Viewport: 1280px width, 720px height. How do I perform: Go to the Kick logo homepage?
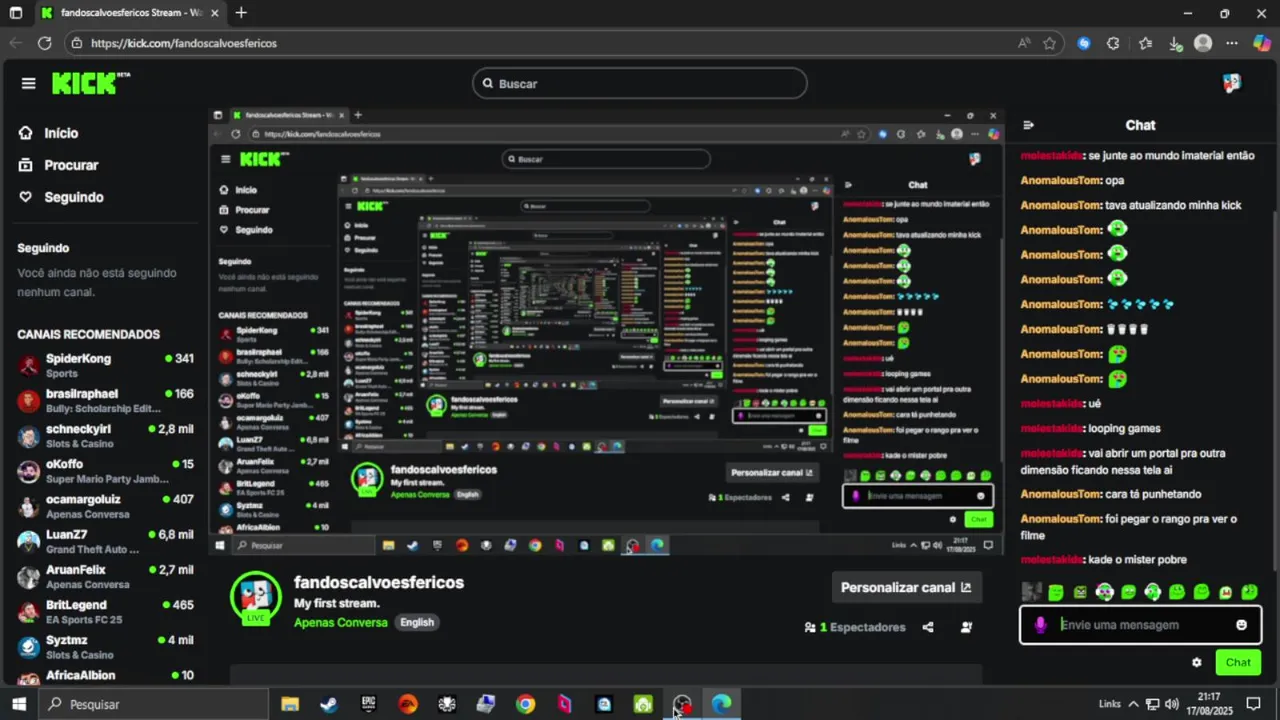pyautogui.click(x=90, y=83)
